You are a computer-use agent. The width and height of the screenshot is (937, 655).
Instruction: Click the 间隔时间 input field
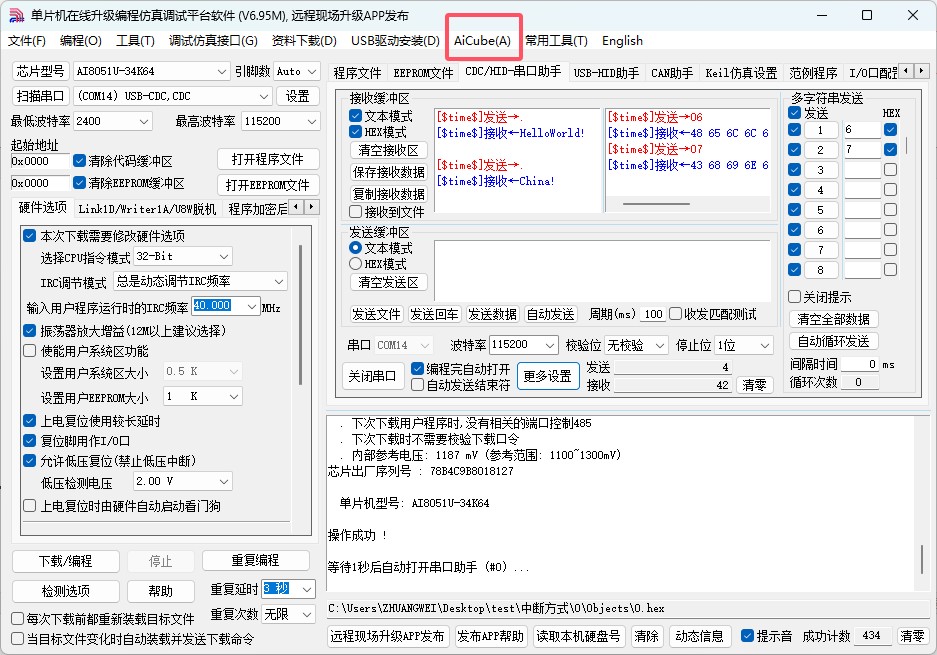click(860, 364)
